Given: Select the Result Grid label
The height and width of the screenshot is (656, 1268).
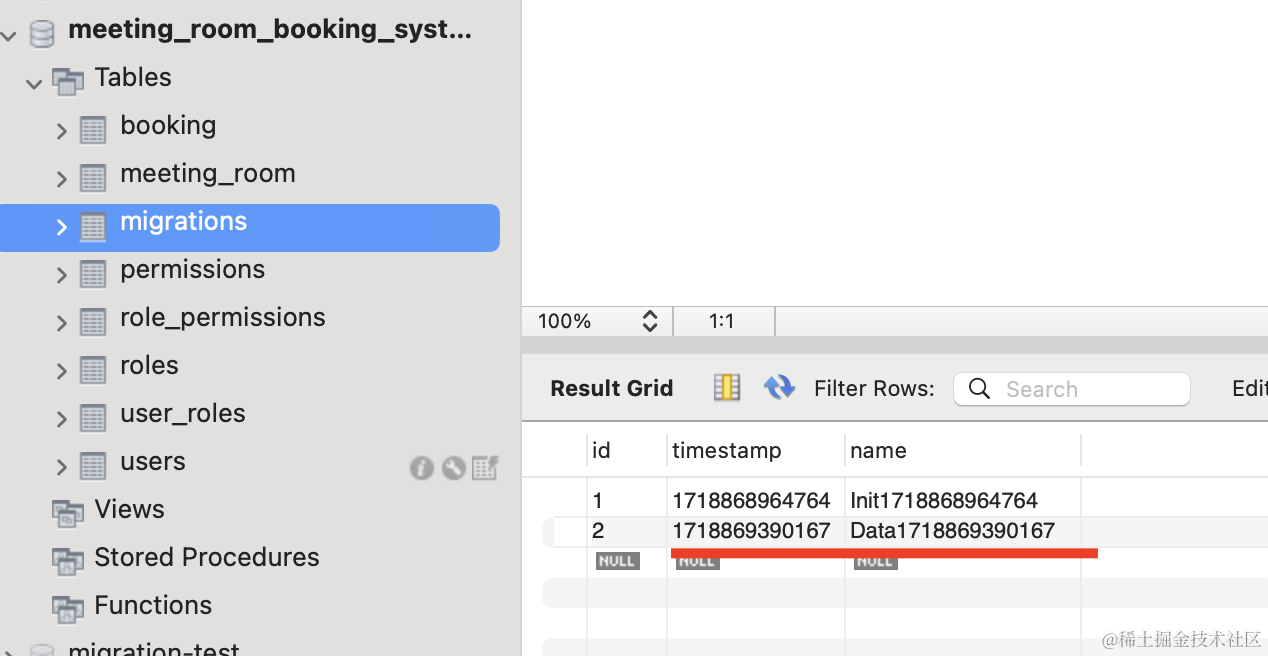Looking at the screenshot, I should click(x=611, y=389).
